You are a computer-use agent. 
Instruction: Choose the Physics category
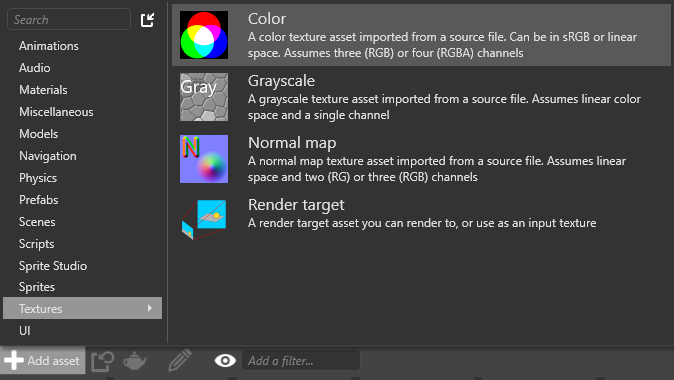tap(38, 178)
